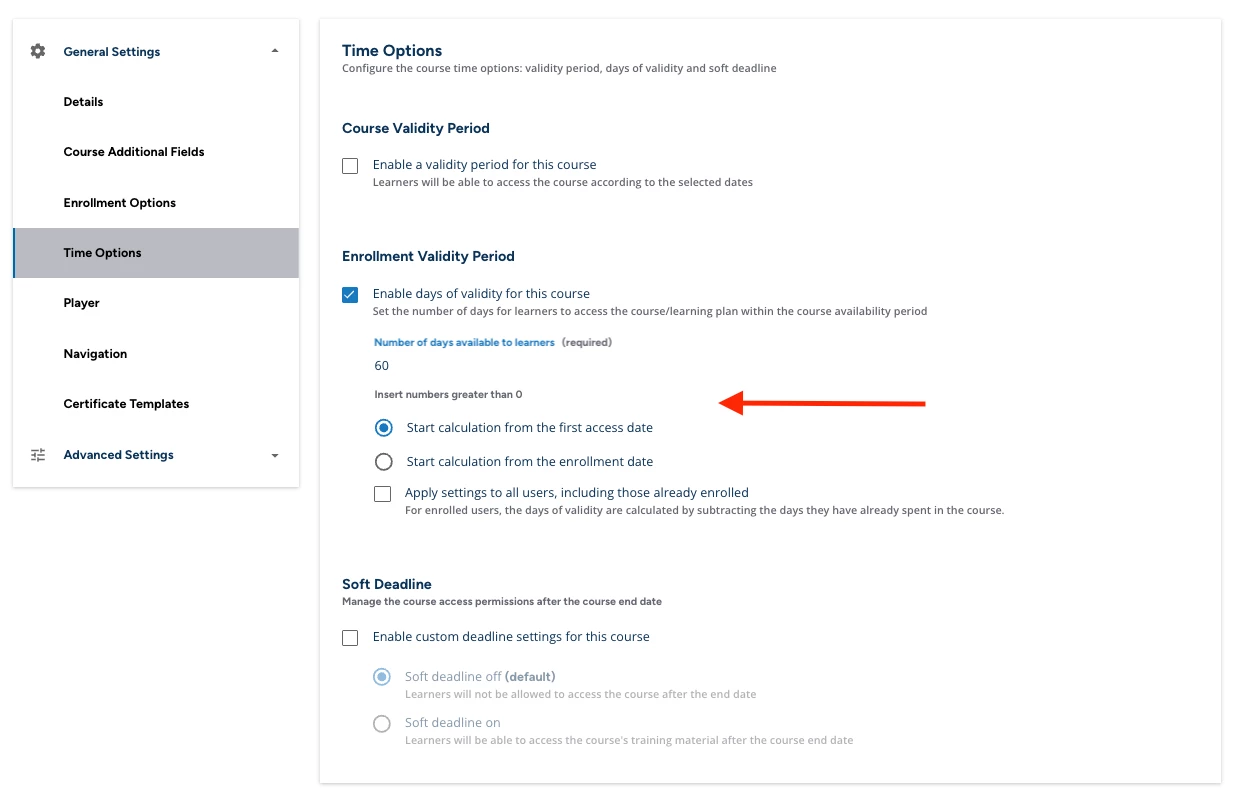The image size is (1237, 807).
Task: Choose the Soft deadline on option
Action: [x=382, y=724]
